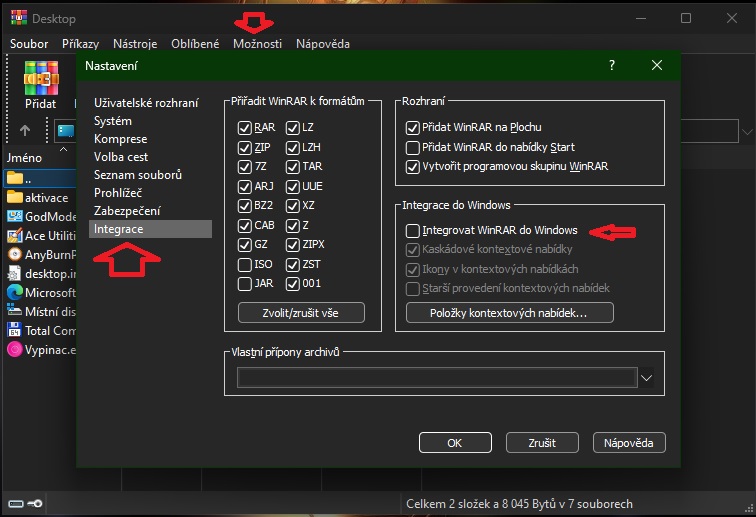Enable Integrovat WinRAR do Windows checkbox
Image resolution: width=756 pixels, height=517 pixels.
pyautogui.click(x=413, y=231)
